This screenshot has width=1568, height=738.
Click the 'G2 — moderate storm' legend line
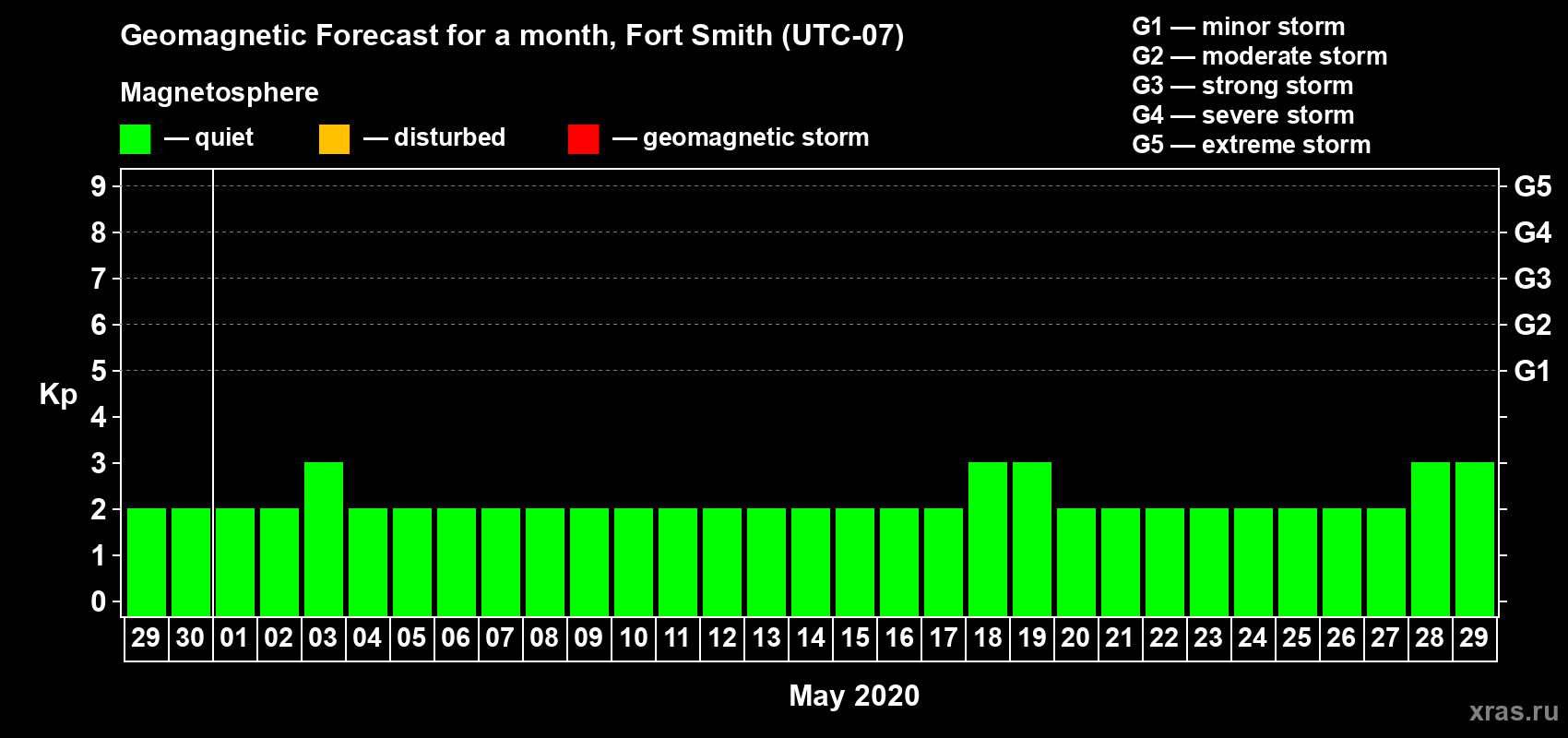1259,56
